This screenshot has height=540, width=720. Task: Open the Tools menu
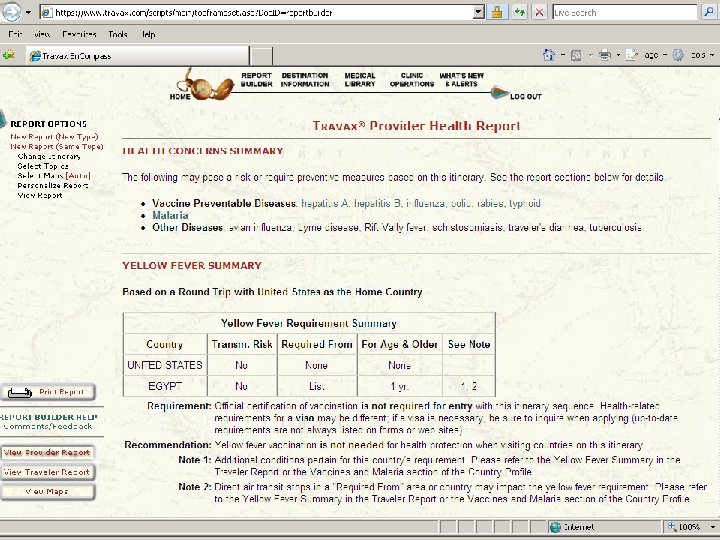118,34
